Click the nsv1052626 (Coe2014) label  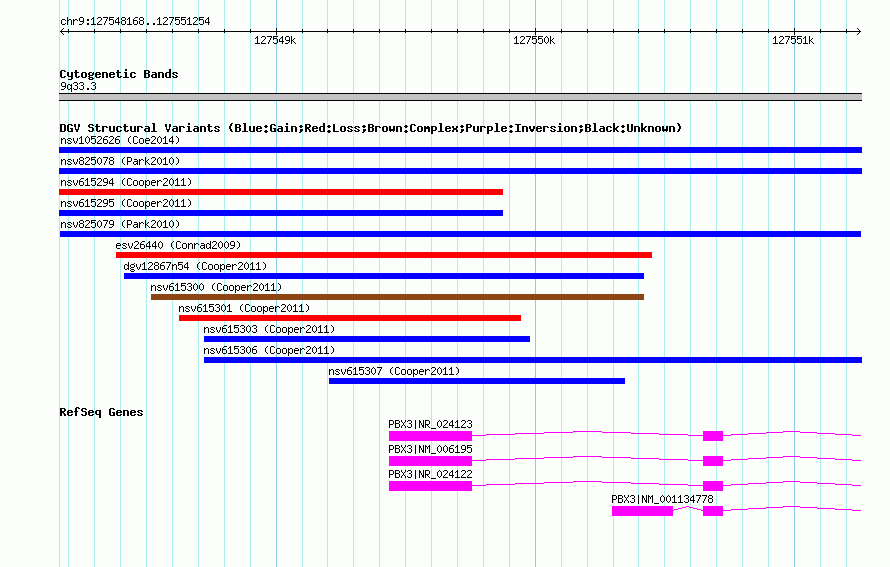pyautogui.click(x=120, y=140)
